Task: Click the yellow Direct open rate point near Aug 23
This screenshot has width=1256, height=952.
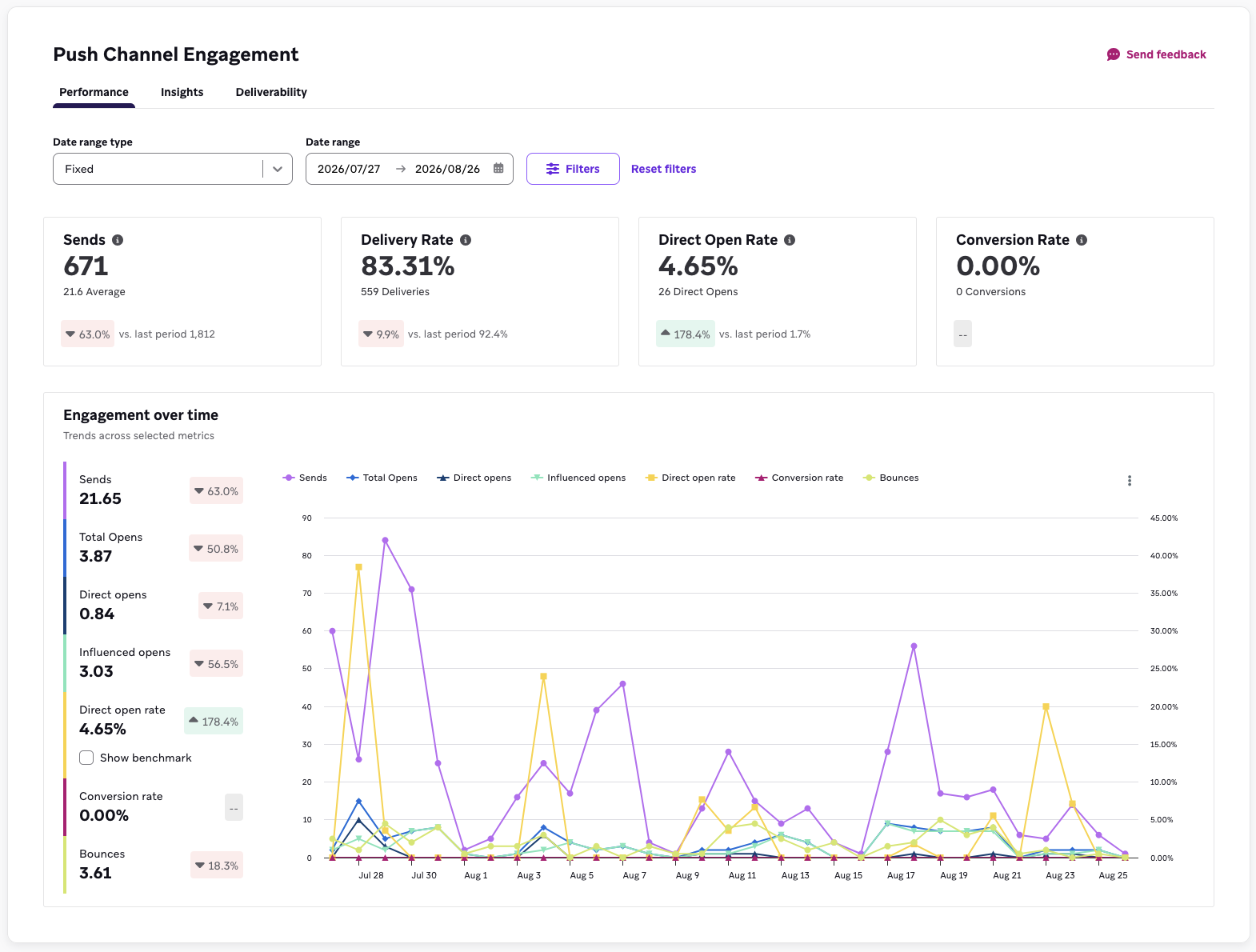Action: click(x=1046, y=707)
